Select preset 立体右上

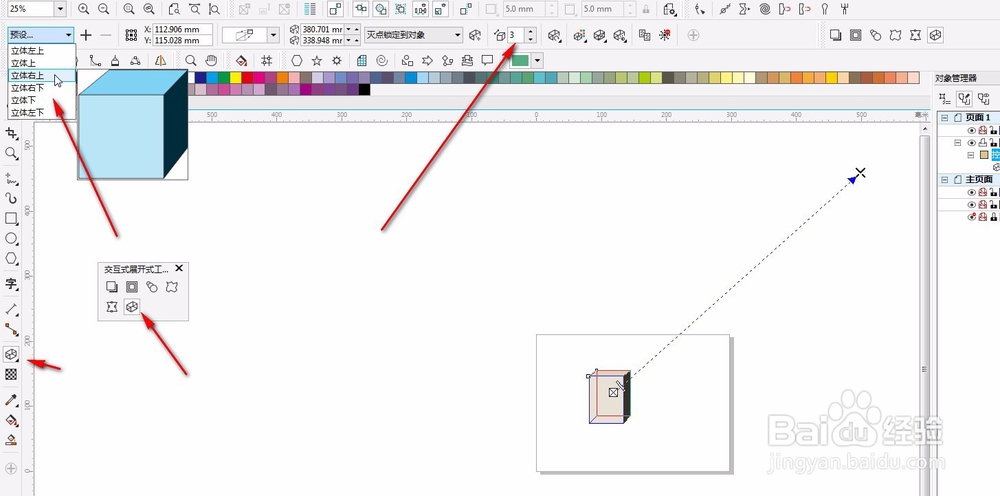point(41,75)
